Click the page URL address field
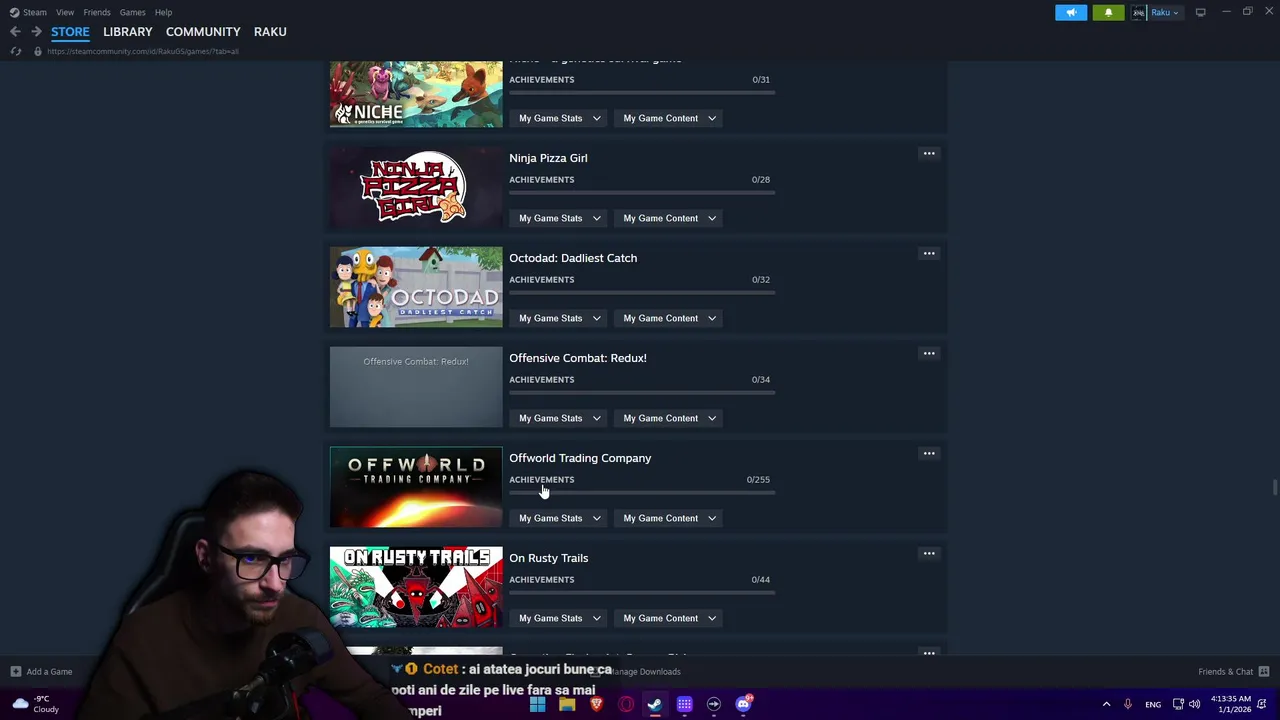This screenshot has height=720, width=1280. pos(142,51)
